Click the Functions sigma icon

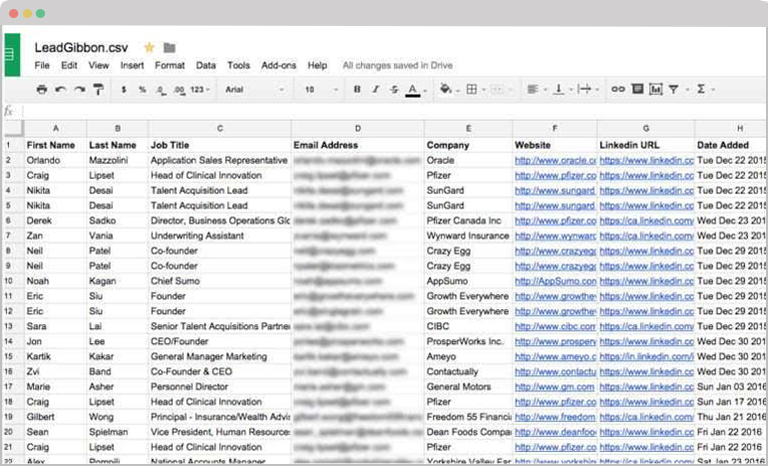(x=701, y=89)
